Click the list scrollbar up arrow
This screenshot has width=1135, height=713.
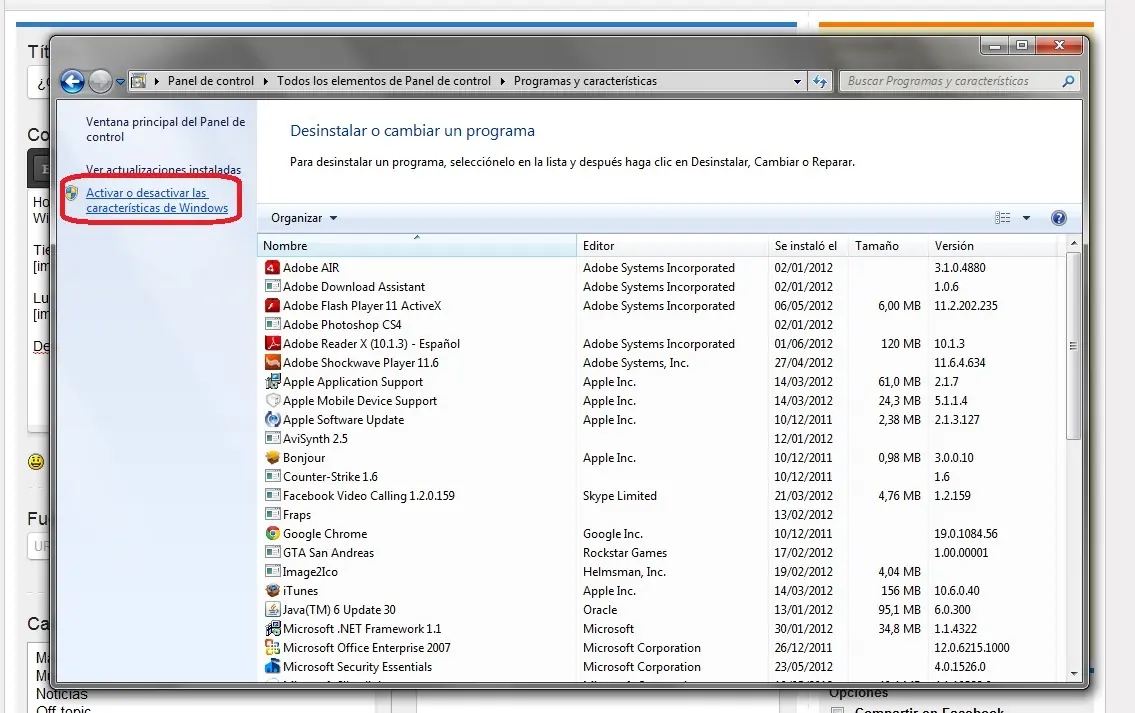pyautogui.click(x=1073, y=244)
